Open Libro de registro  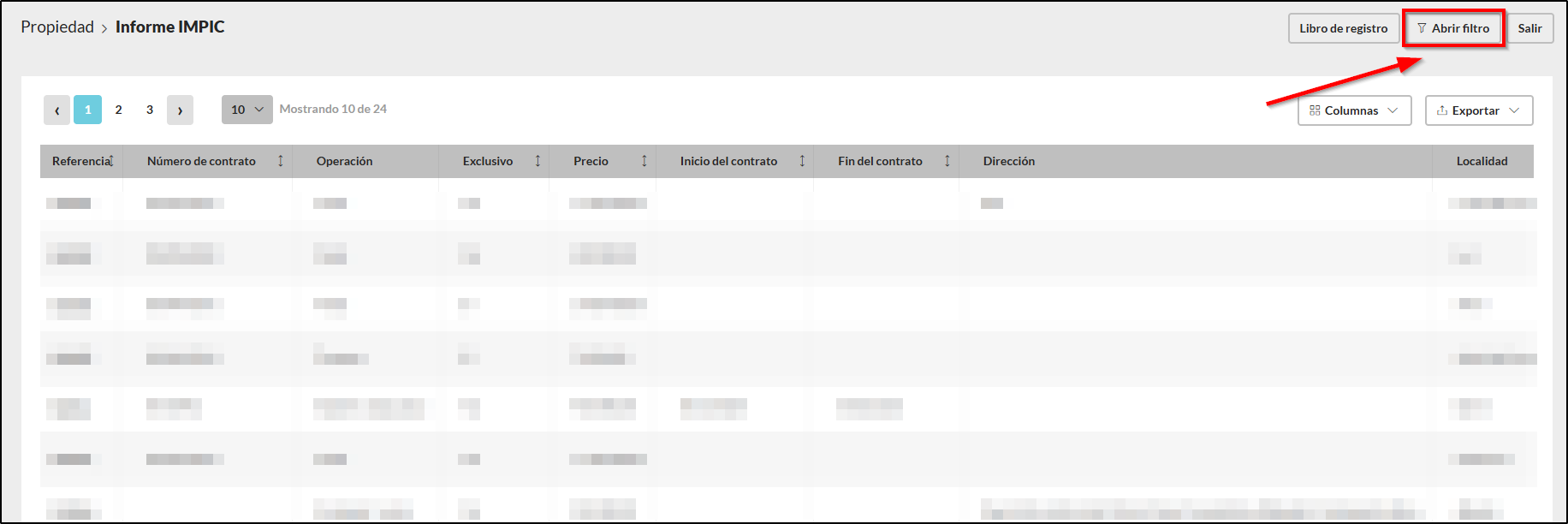(x=1343, y=28)
